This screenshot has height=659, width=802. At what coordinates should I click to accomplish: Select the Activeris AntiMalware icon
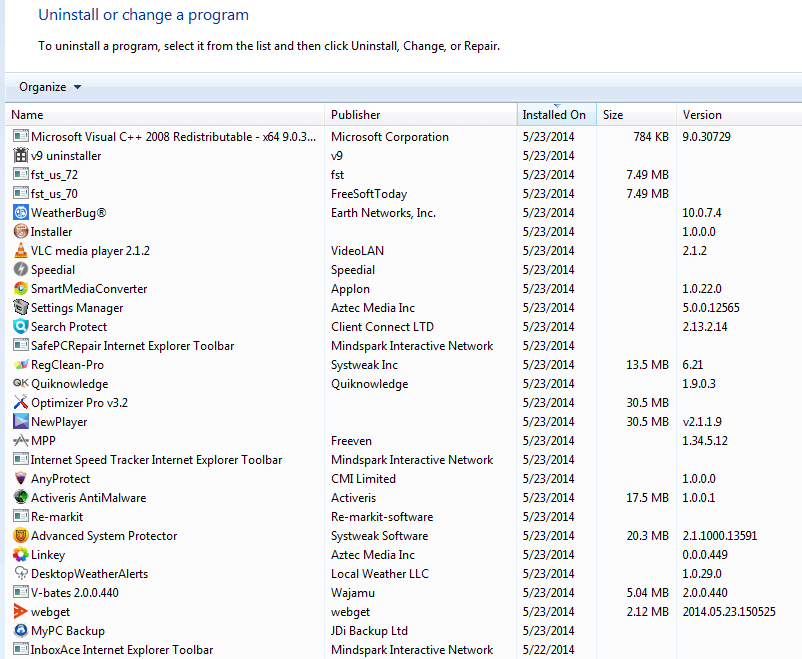[21, 498]
